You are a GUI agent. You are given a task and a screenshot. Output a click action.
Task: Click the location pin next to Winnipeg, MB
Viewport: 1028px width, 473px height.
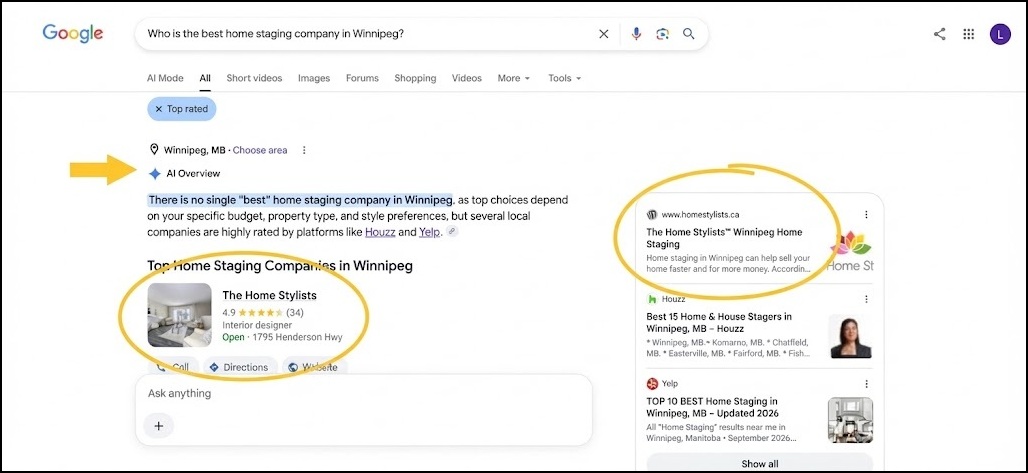(154, 150)
